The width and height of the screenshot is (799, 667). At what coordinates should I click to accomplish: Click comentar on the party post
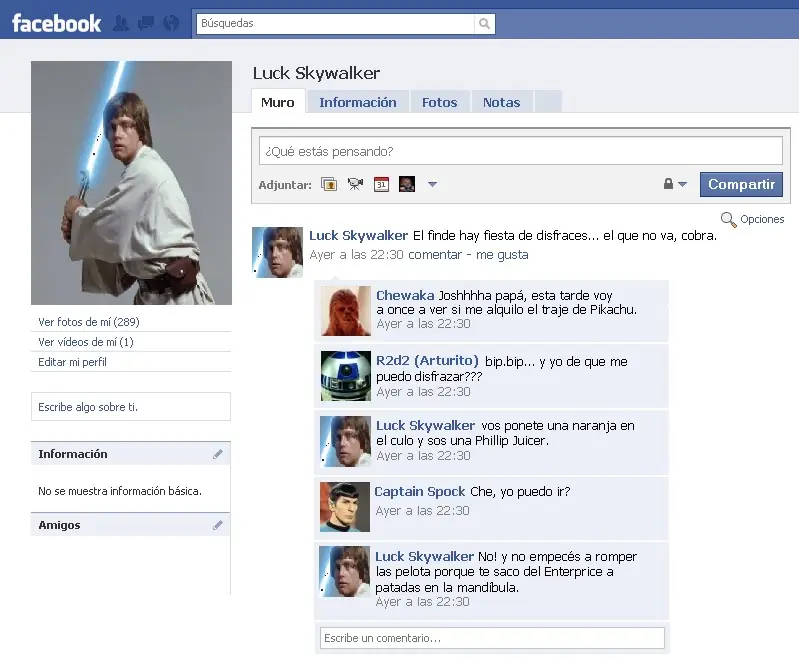(x=435, y=254)
